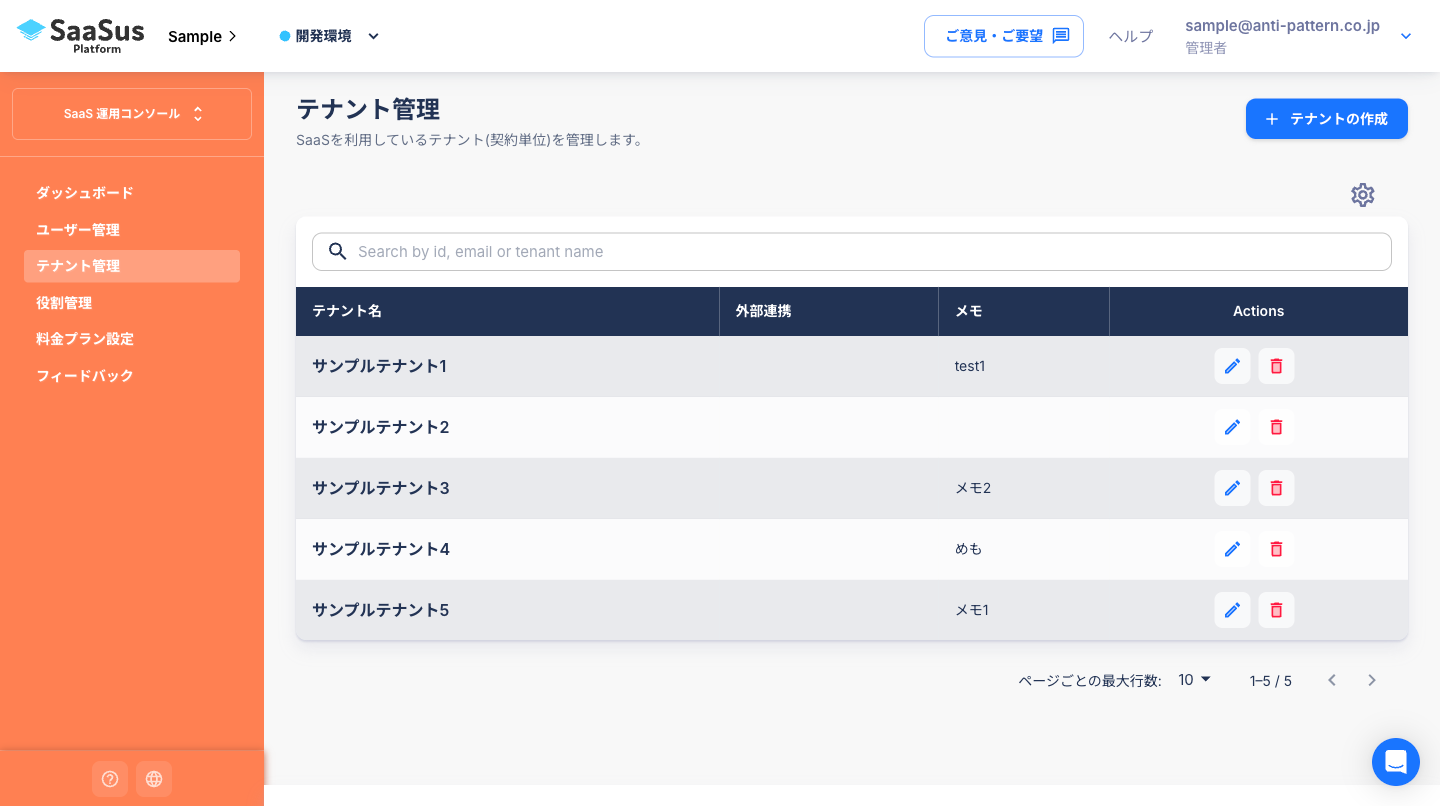Click the help question mark icon in sidebar
1440x806 pixels.
click(x=110, y=779)
